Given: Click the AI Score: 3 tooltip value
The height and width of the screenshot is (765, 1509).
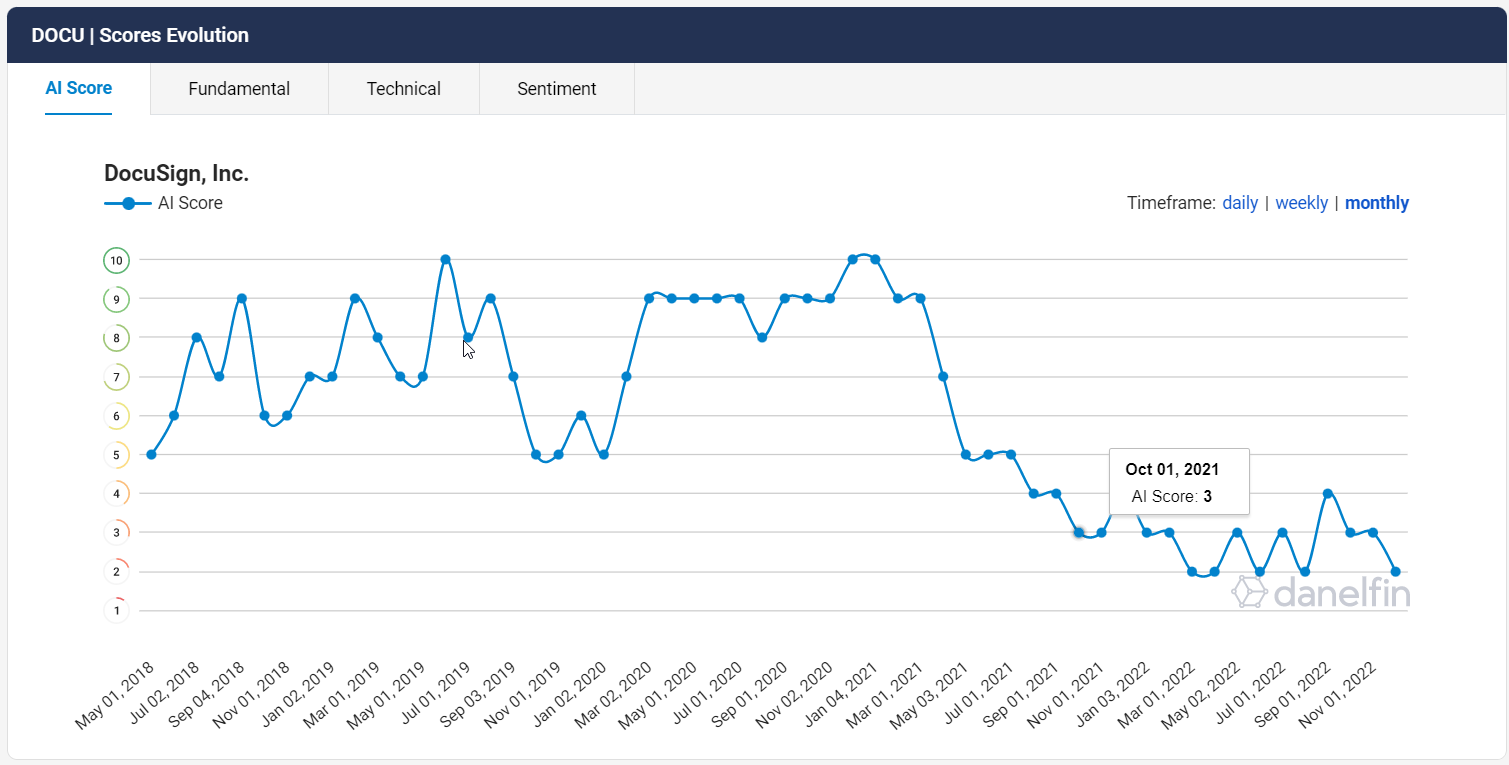Looking at the screenshot, I should [1171, 496].
